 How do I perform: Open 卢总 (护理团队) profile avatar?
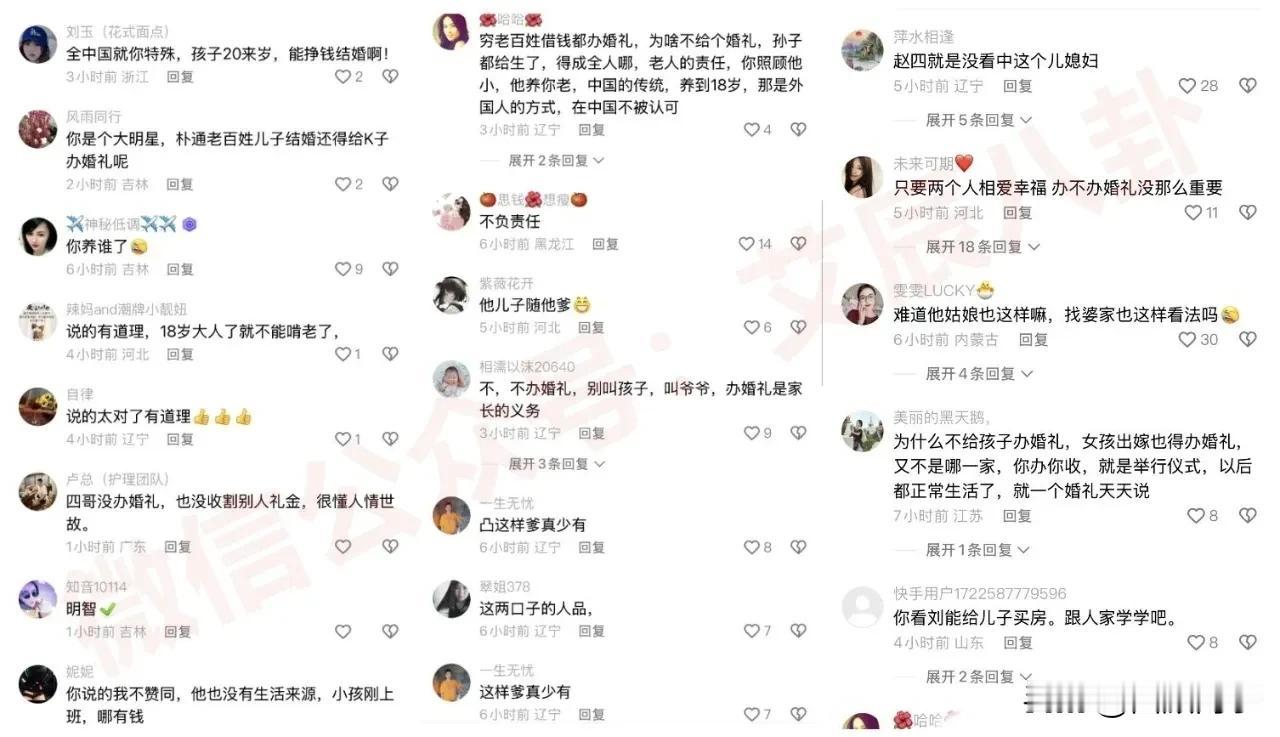tap(38, 491)
